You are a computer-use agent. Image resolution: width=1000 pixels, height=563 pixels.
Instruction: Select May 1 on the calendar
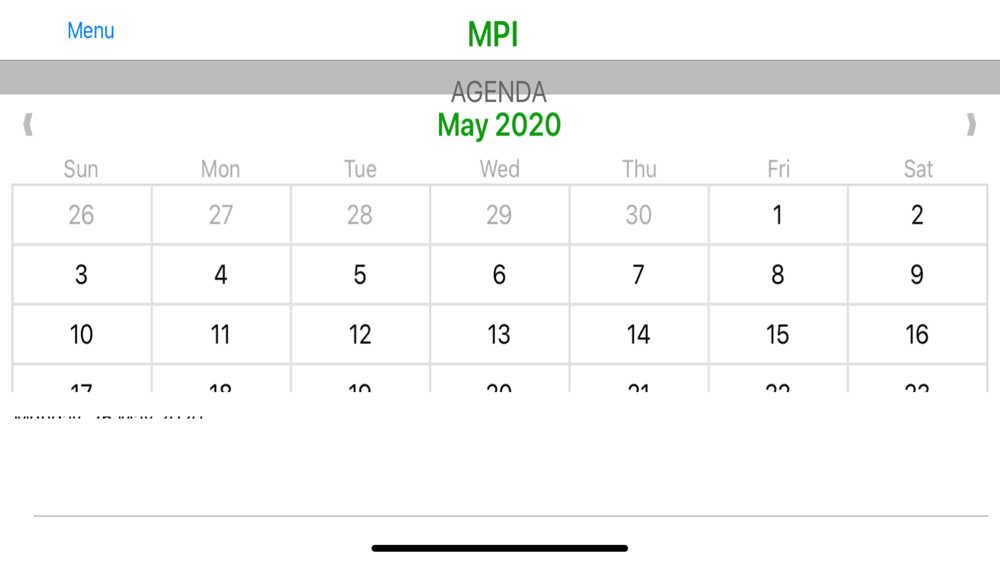coord(778,215)
